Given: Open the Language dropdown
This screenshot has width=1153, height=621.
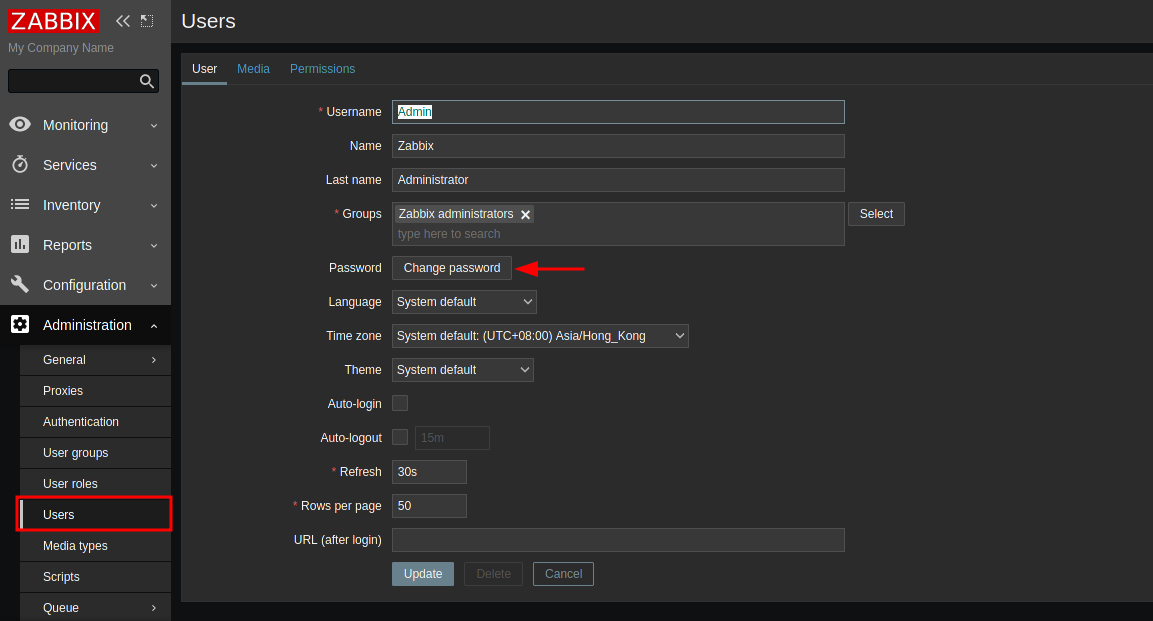Looking at the screenshot, I should pyautogui.click(x=464, y=302).
